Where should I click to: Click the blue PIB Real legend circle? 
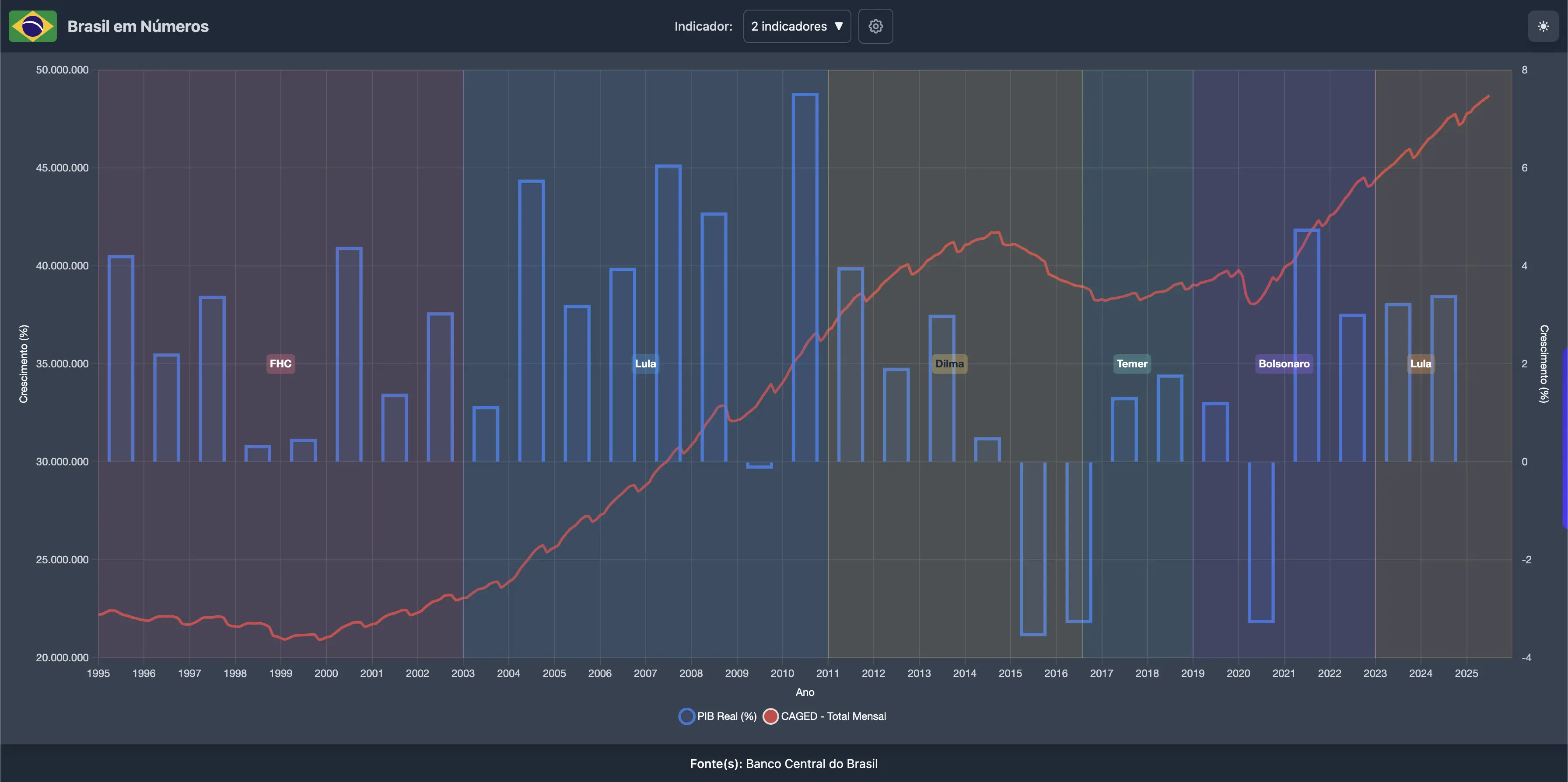686,716
